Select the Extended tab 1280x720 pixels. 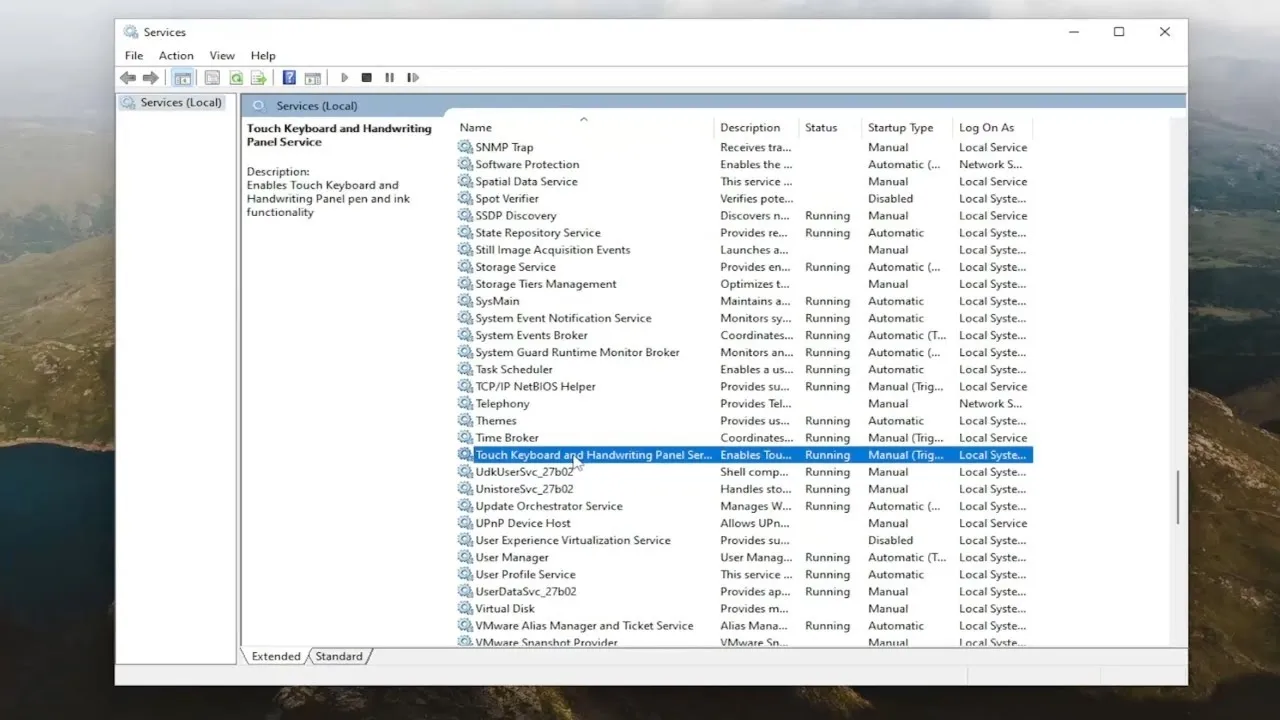click(x=274, y=656)
